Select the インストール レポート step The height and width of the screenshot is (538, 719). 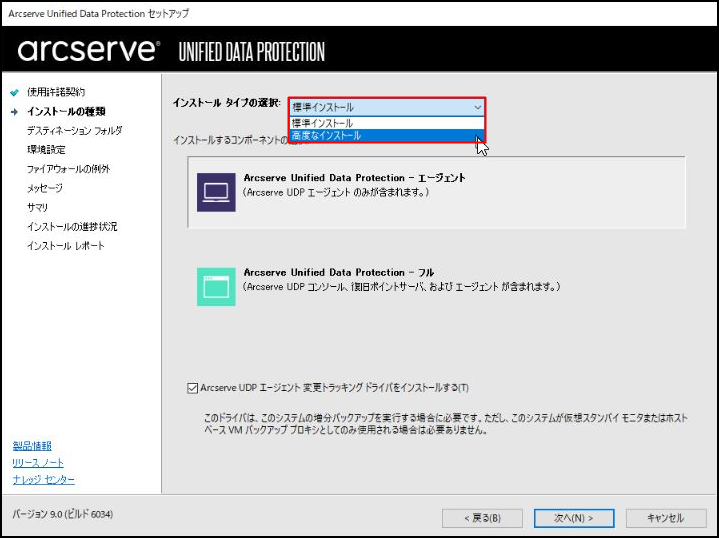click(x=66, y=246)
